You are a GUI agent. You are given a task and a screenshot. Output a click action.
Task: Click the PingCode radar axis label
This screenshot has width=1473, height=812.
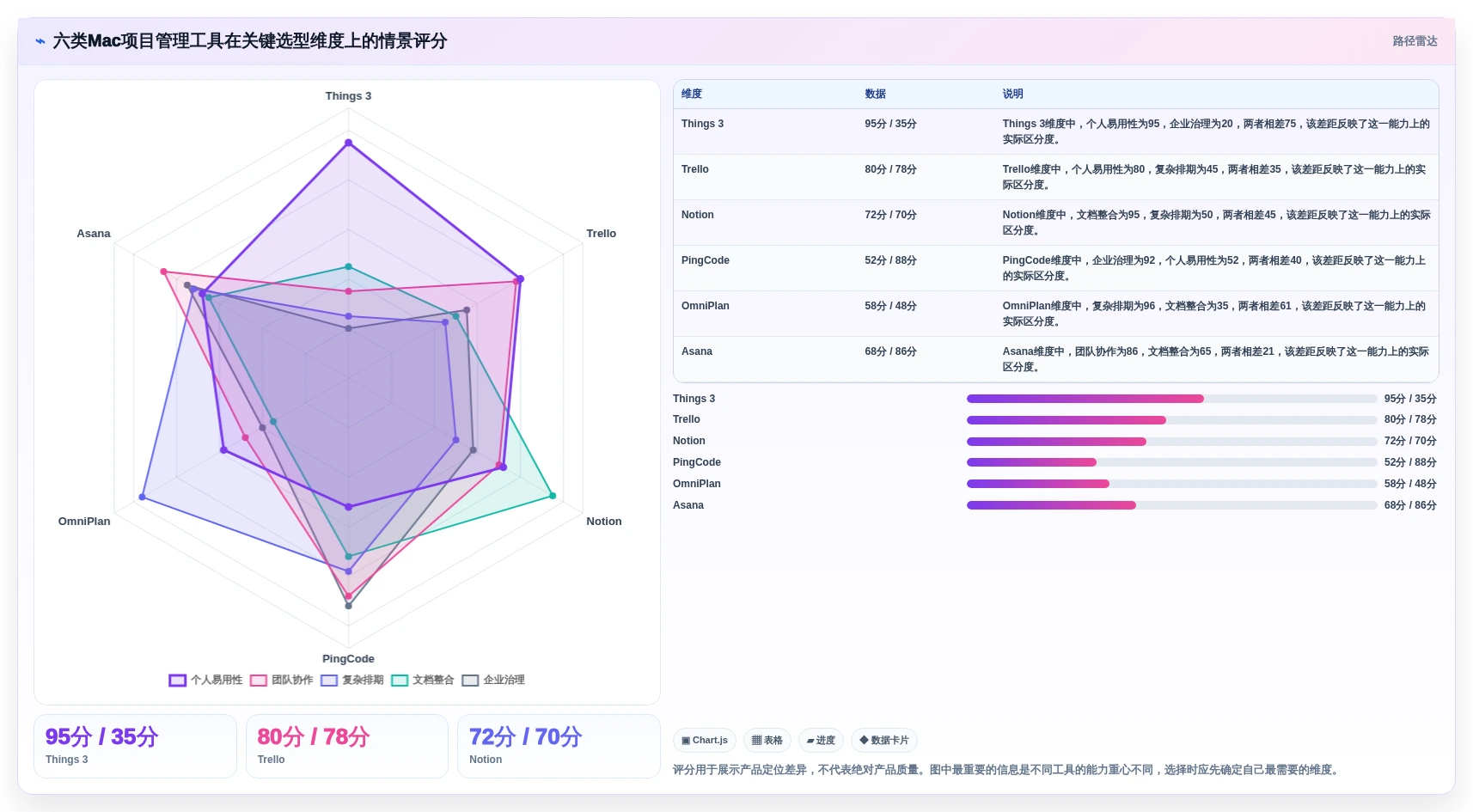click(x=348, y=659)
